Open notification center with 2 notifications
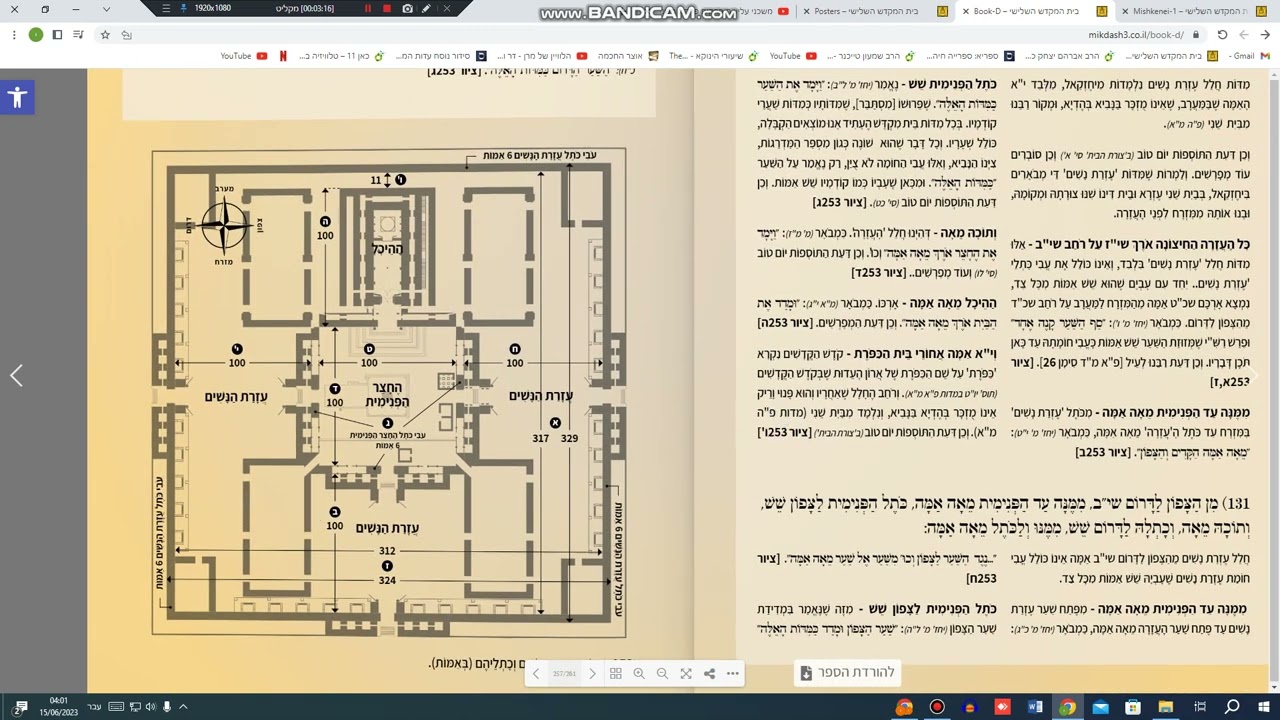 tap(20, 707)
